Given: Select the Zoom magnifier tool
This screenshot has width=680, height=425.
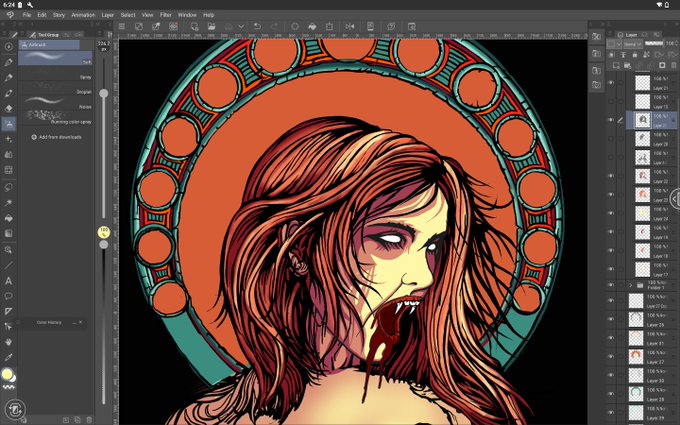Looking at the screenshot, I should [8, 250].
